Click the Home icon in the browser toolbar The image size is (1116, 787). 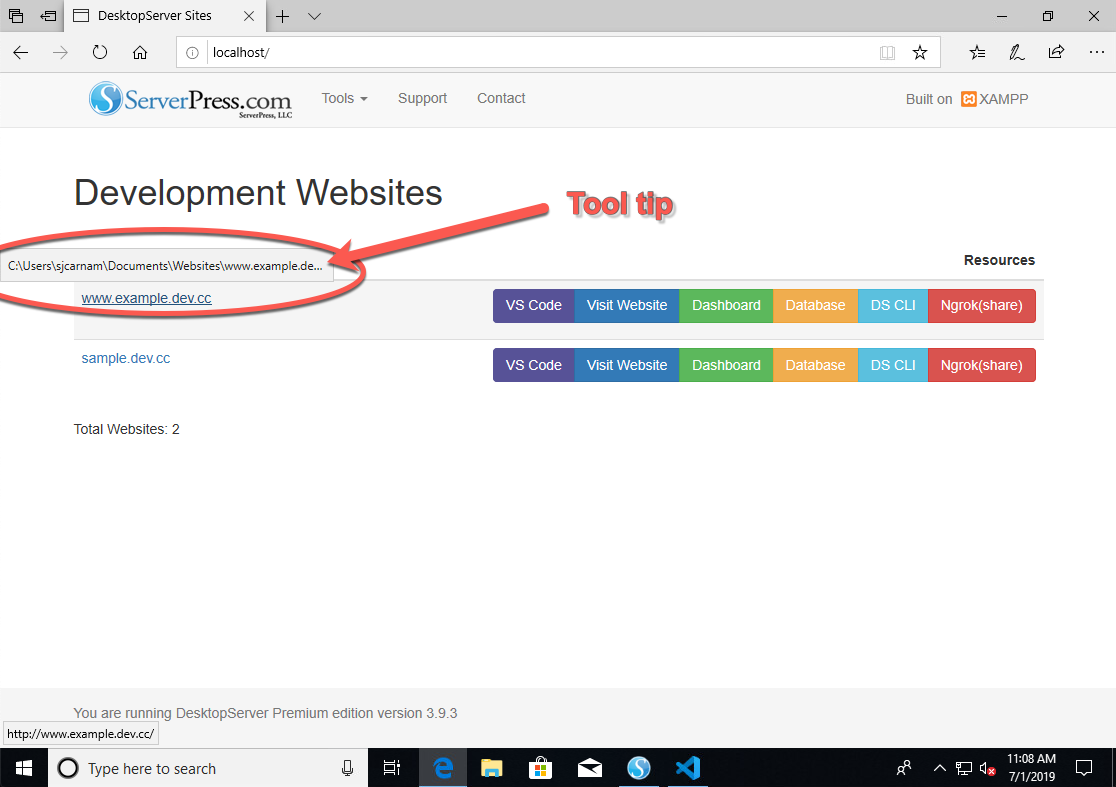[x=140, y=52]
